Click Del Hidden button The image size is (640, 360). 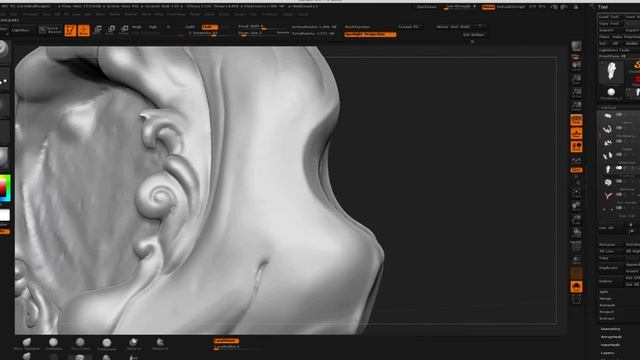(x=474, y=35)
